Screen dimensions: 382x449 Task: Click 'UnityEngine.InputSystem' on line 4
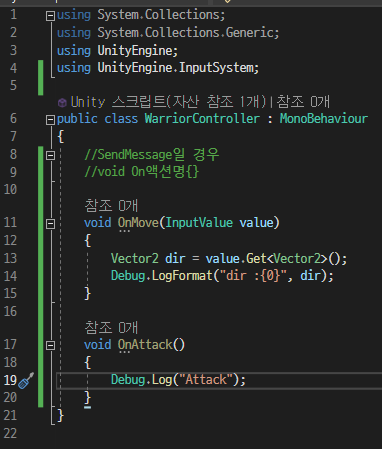176,68
